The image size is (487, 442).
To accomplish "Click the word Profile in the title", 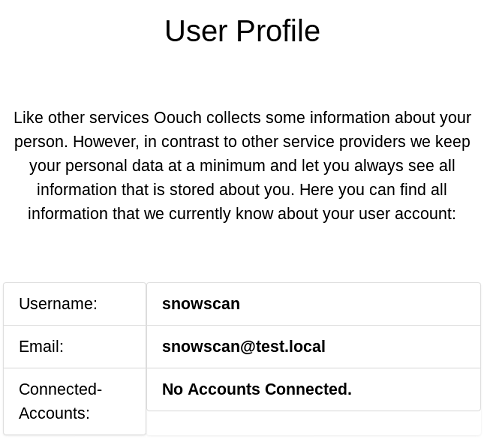I will click(278, 31).
